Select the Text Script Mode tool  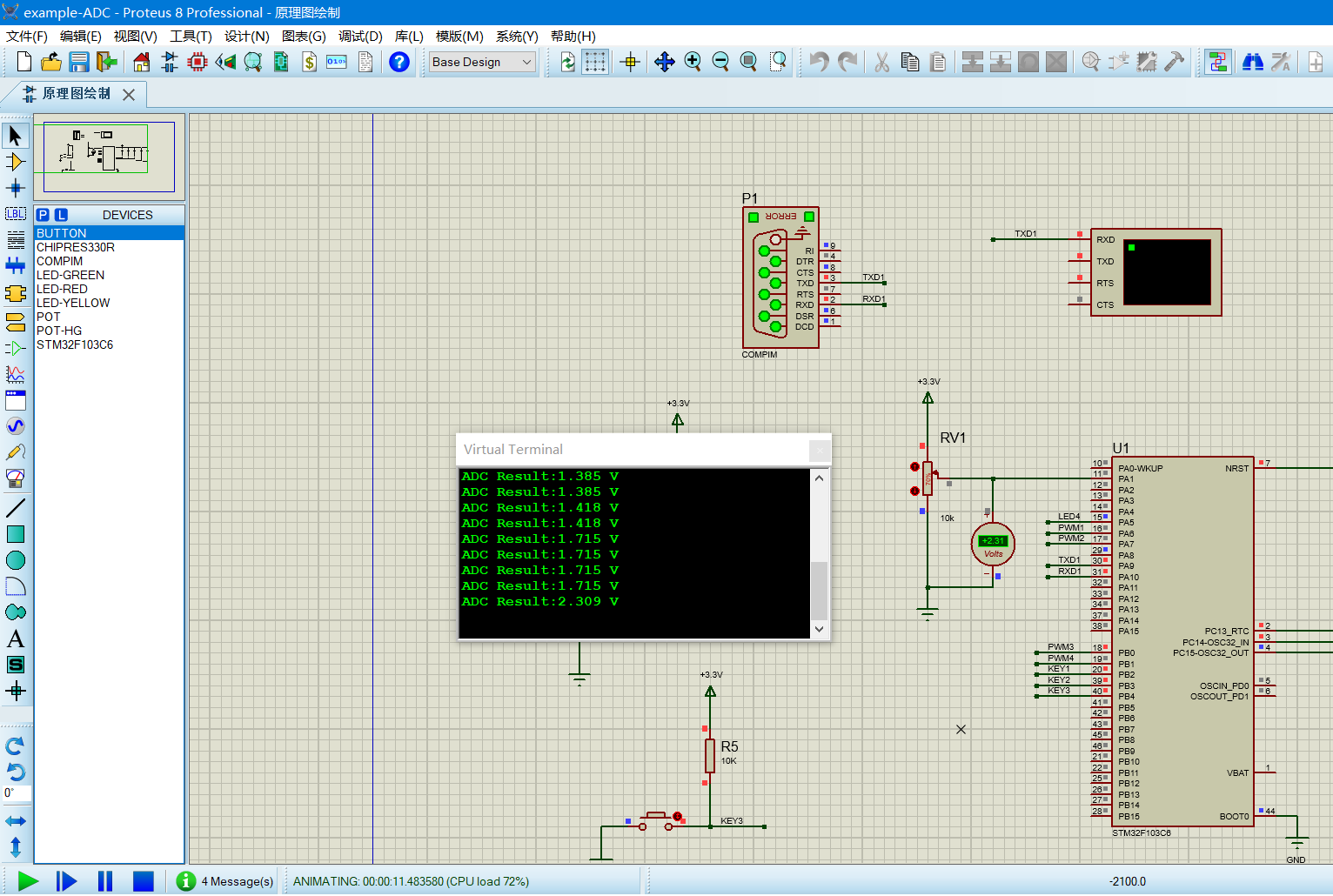16,240
